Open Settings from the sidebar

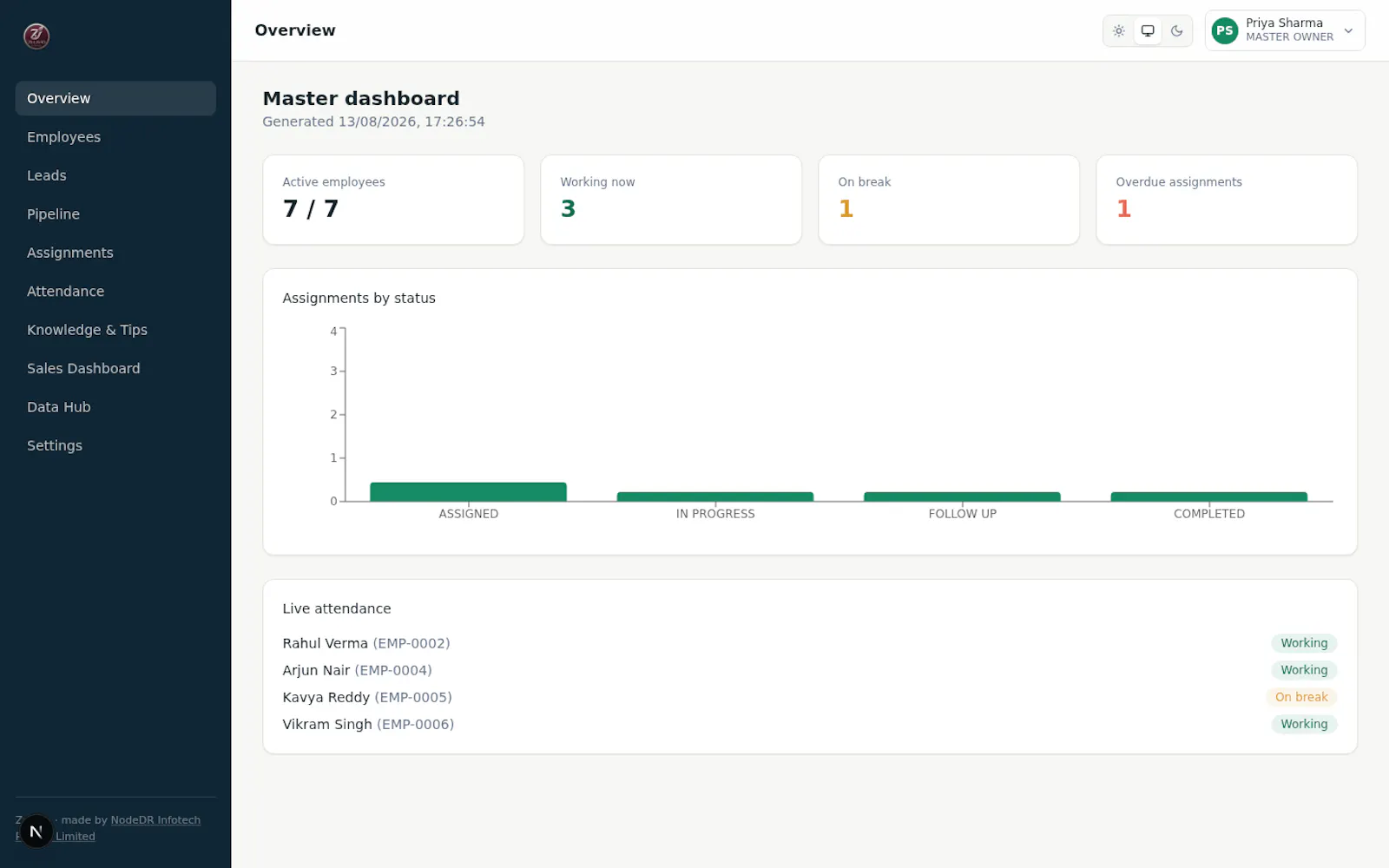[115, 446]
